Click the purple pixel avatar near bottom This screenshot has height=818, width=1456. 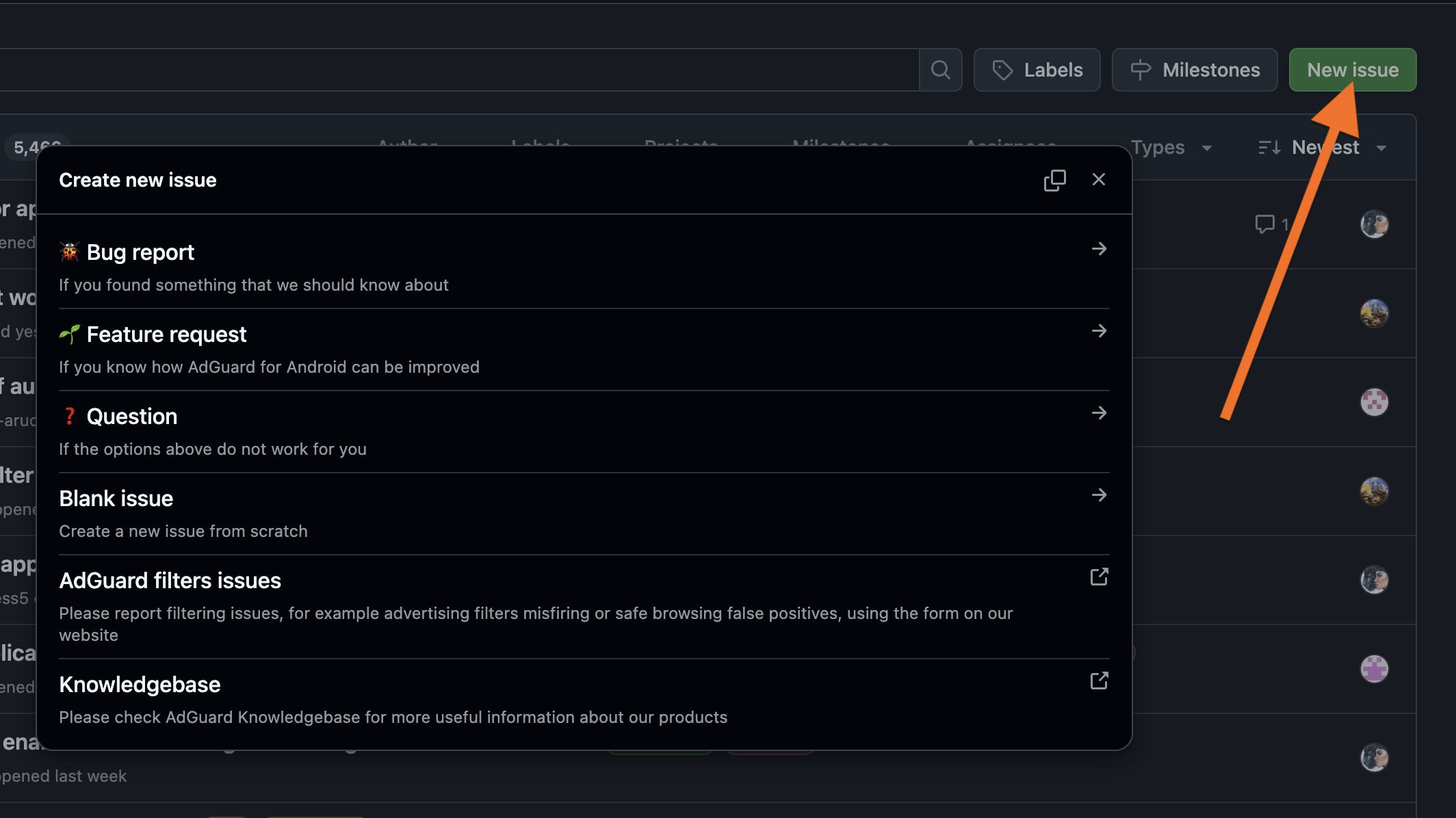point(1374,669)
